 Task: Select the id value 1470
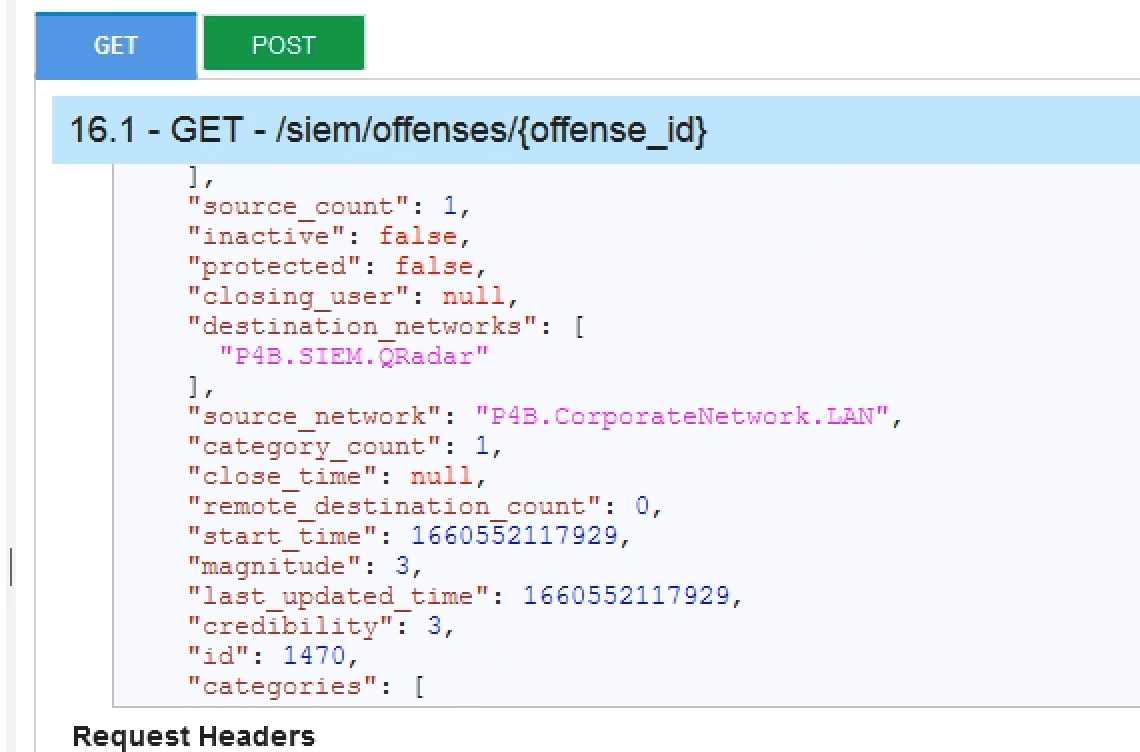[x=314, y=656]
